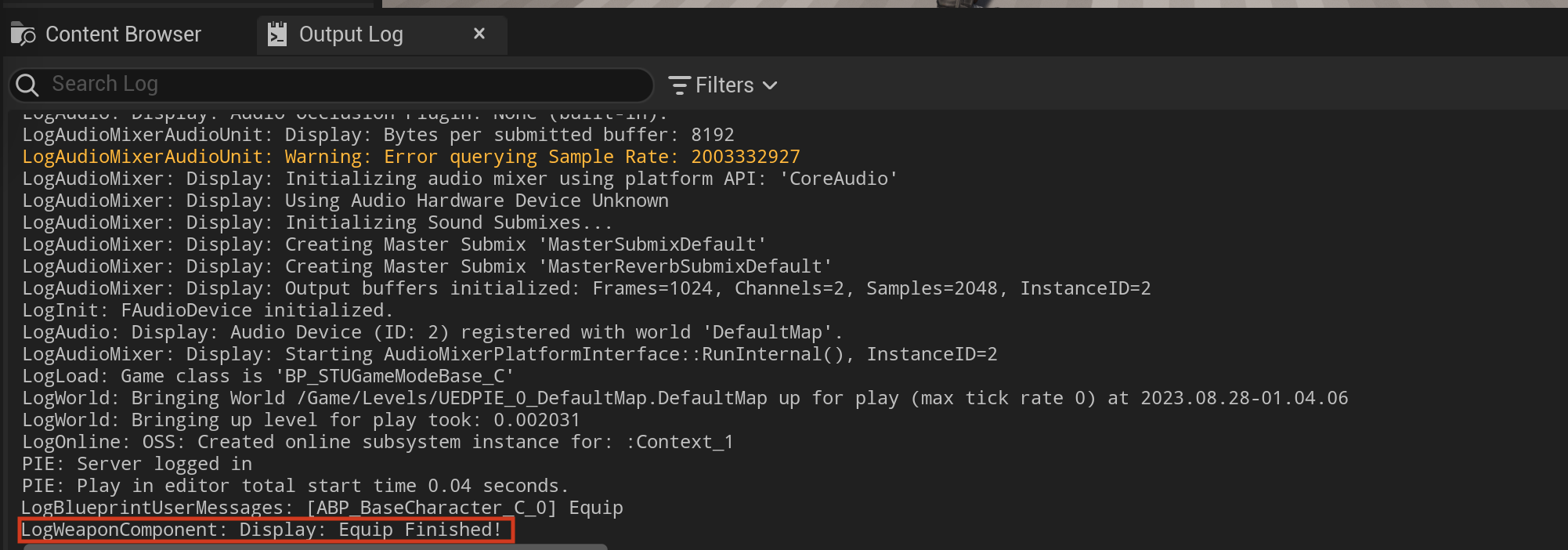
Task: Close the Output Log tab
Action: (479, 34)
